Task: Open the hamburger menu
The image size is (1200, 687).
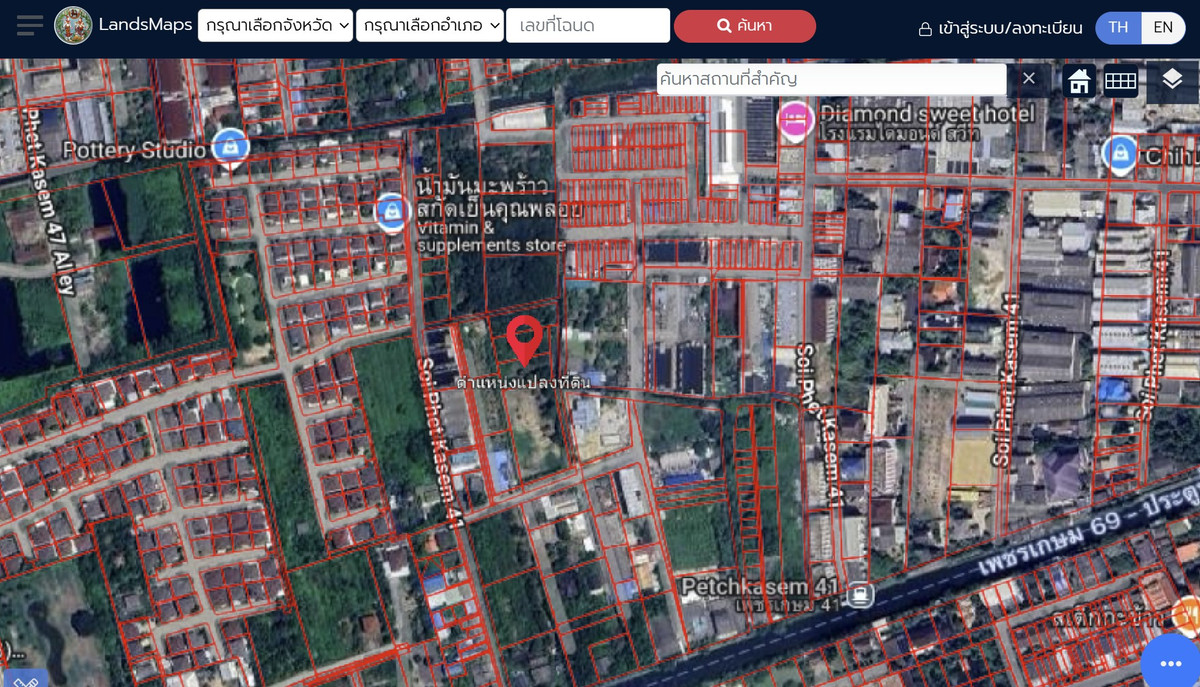Action: 30,26
